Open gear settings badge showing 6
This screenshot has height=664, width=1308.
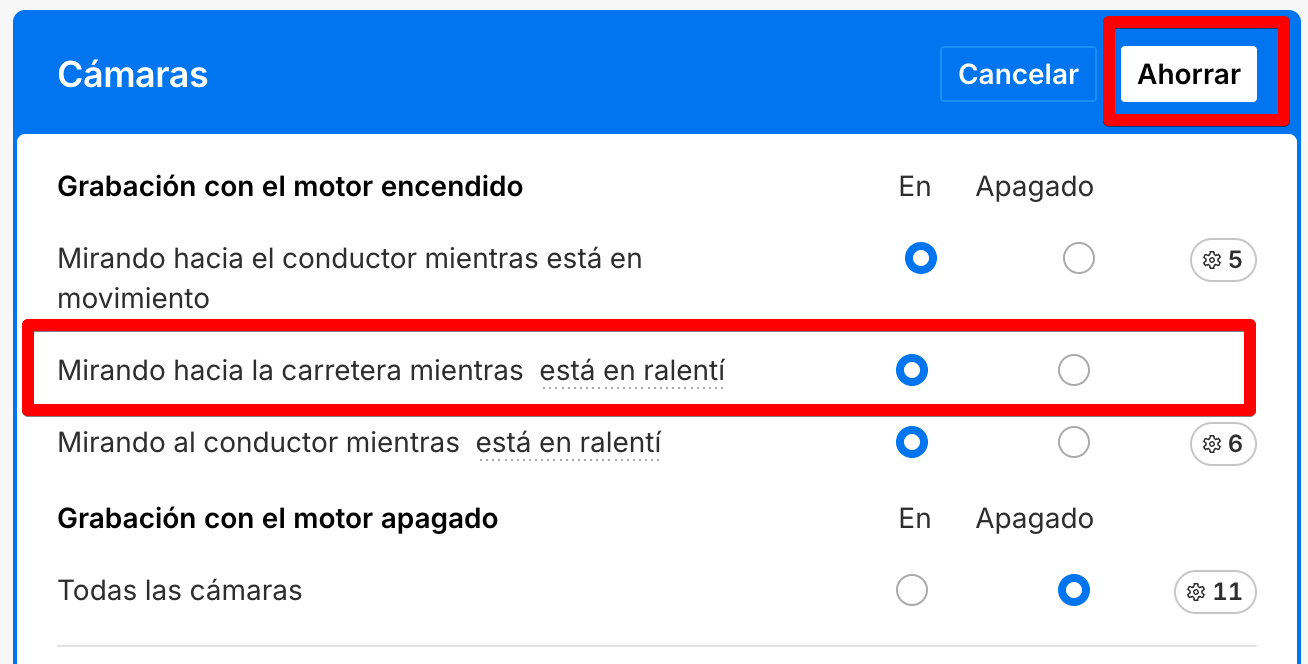[x=1223, y=443]
